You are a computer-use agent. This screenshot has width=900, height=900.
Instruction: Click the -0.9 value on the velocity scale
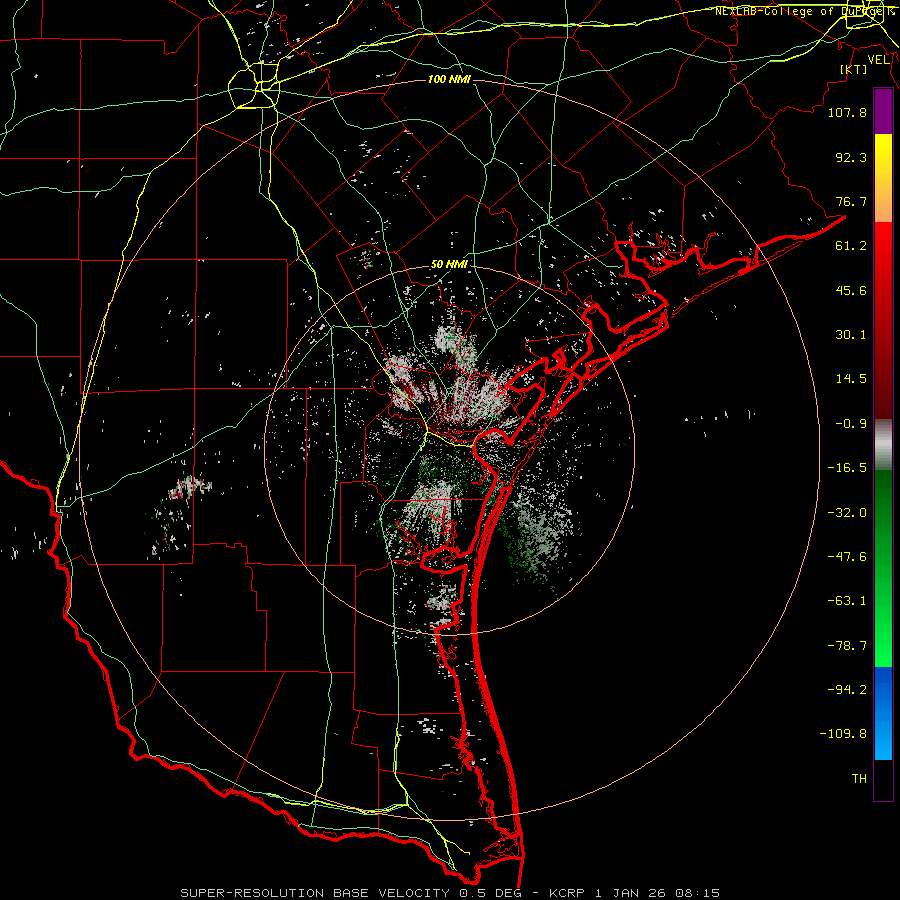pyautogui.click(x=851, y=424)
